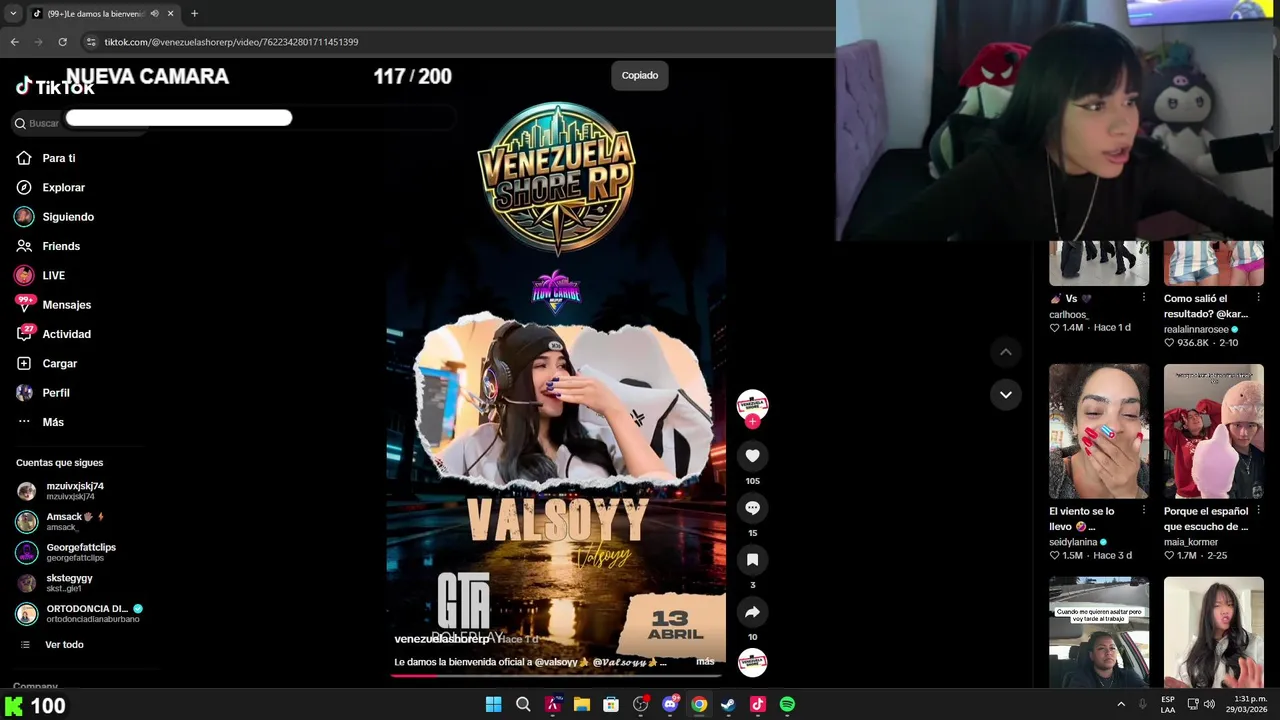The image size is (1280, 720).
Task: Open maia_kormer creator profile
Action: coord(1190,542)
